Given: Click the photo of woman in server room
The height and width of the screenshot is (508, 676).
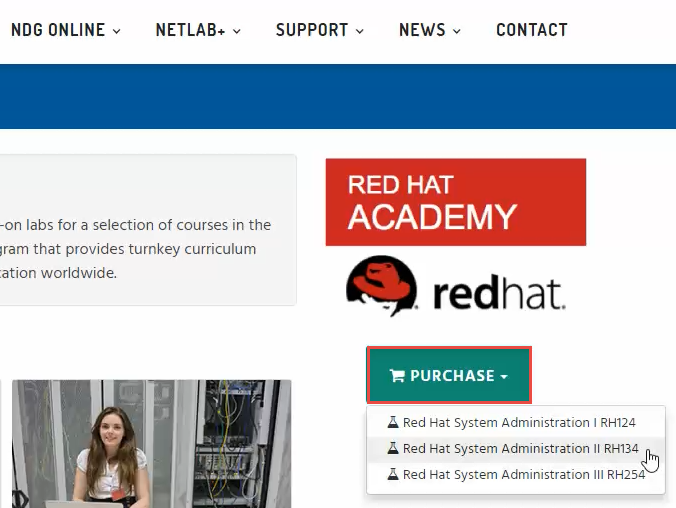Looking at the screenshot, I should 152,444.
